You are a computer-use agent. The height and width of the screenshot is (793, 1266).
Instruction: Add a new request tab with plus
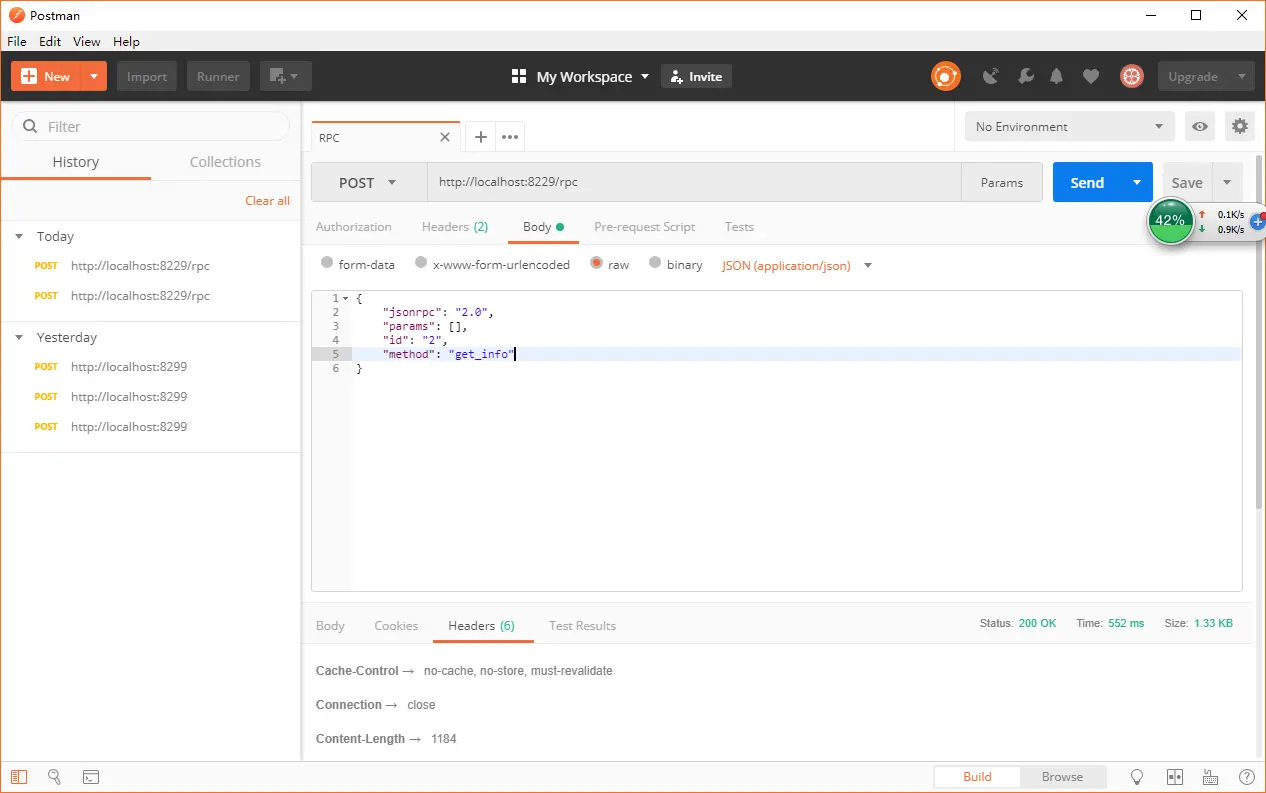(480, 137)
